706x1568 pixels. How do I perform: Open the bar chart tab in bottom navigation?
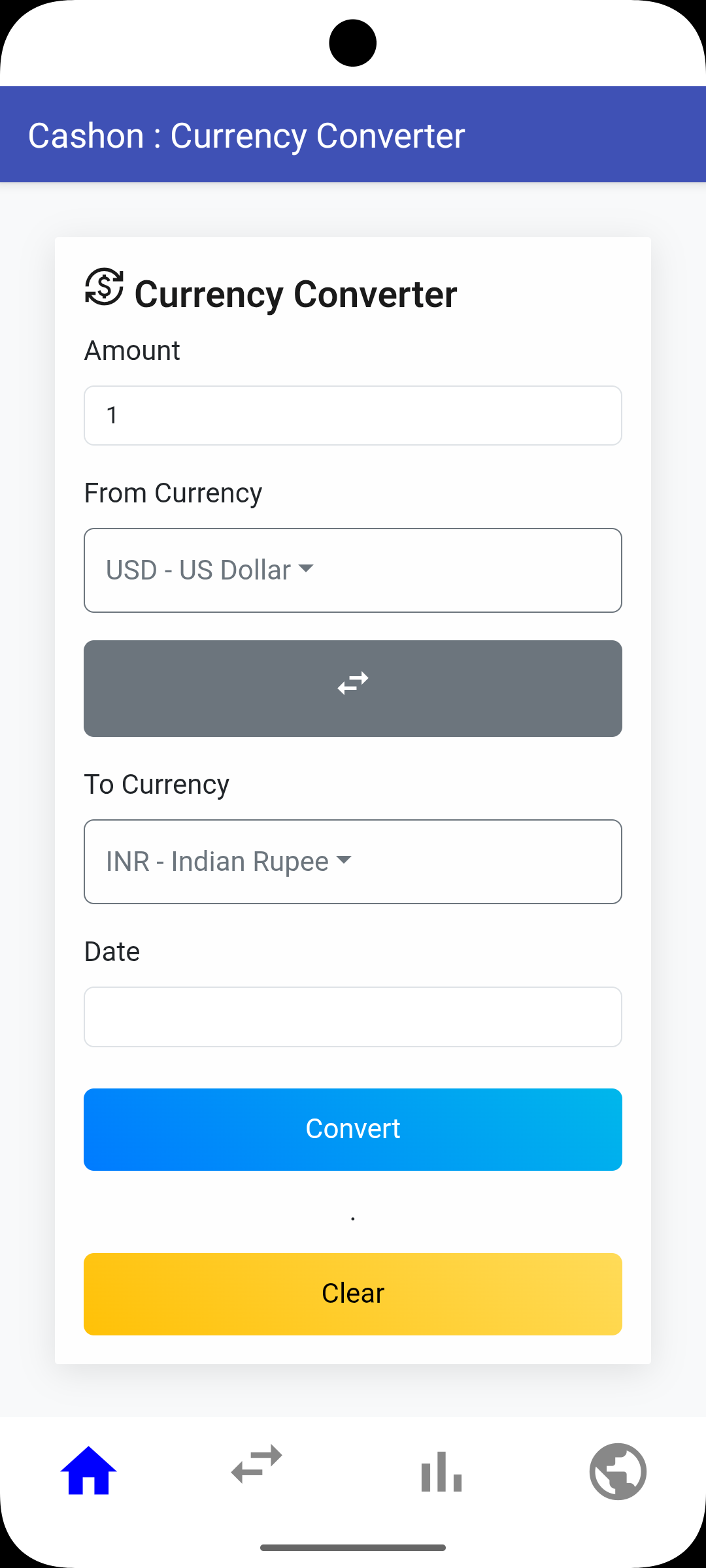[441, 1473]
